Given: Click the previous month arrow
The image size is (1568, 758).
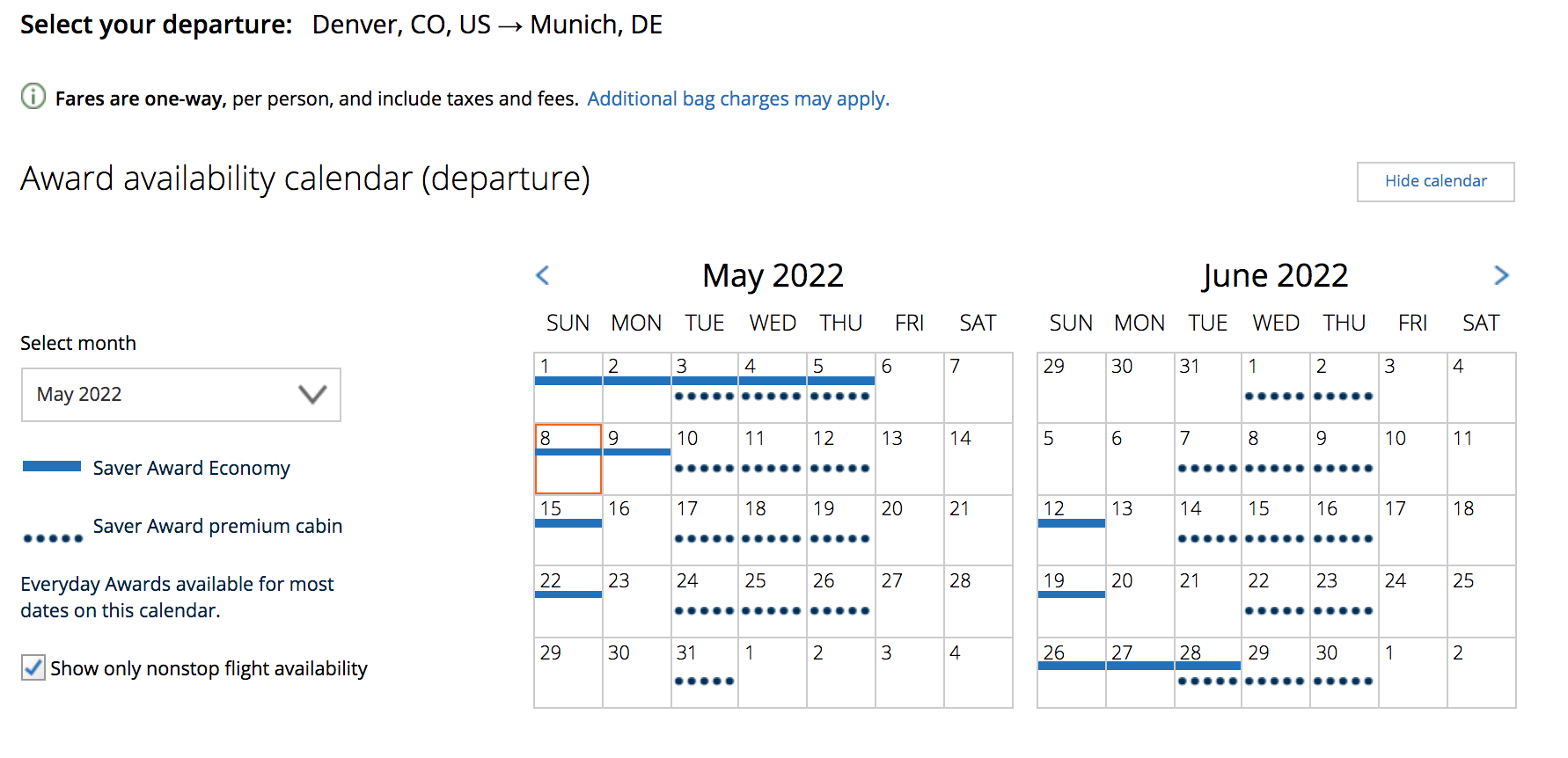Looking at the screenshot, I should tap(543, 275).
